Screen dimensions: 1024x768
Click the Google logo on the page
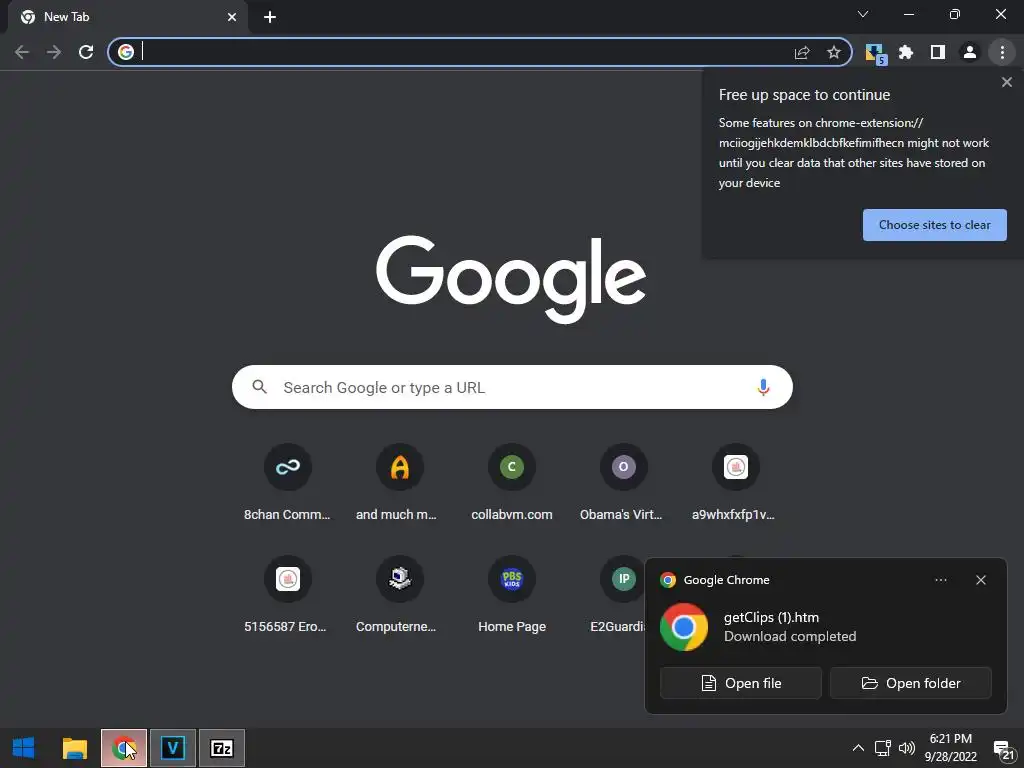point(511,280)
